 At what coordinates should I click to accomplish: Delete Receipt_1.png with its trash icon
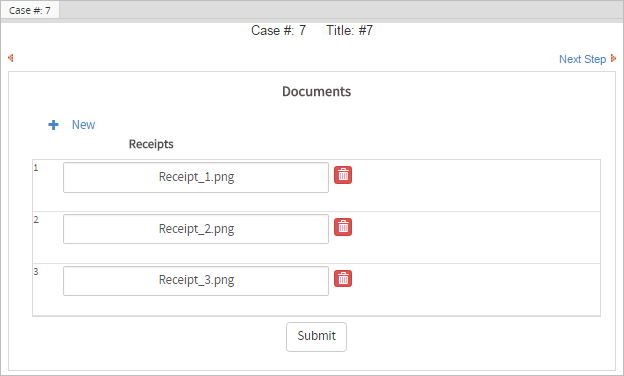343,175
